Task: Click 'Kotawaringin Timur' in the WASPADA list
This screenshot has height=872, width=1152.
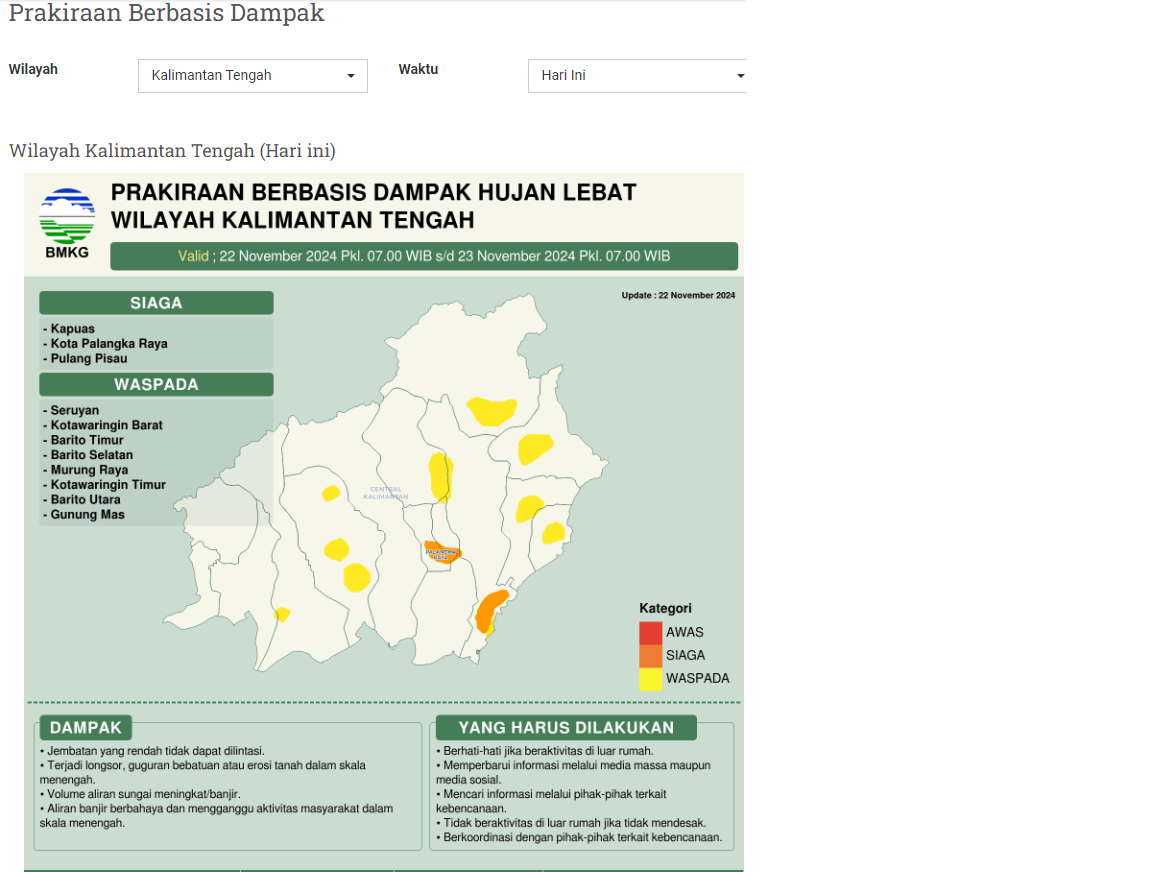Action: point(108,485)
